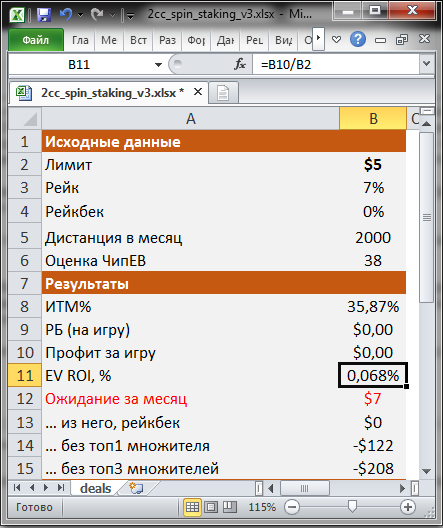Select column A header
The height and width of the screenshot is (528, 443).
191,119
